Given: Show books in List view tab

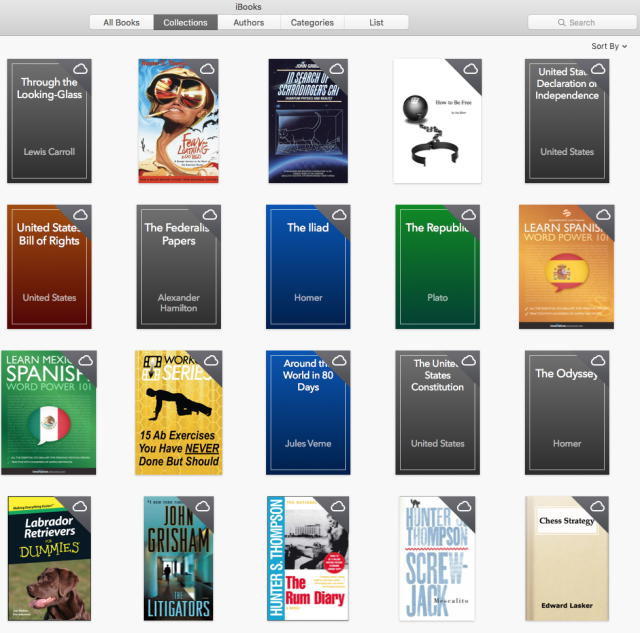Looking at the screenshot, I should point(376,22).
